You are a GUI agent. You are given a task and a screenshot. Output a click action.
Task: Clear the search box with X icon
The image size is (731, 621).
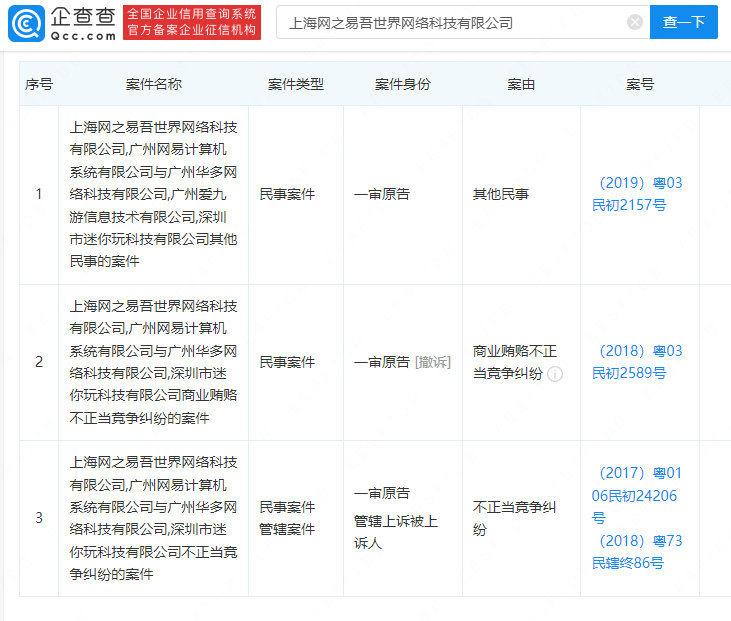634,22
